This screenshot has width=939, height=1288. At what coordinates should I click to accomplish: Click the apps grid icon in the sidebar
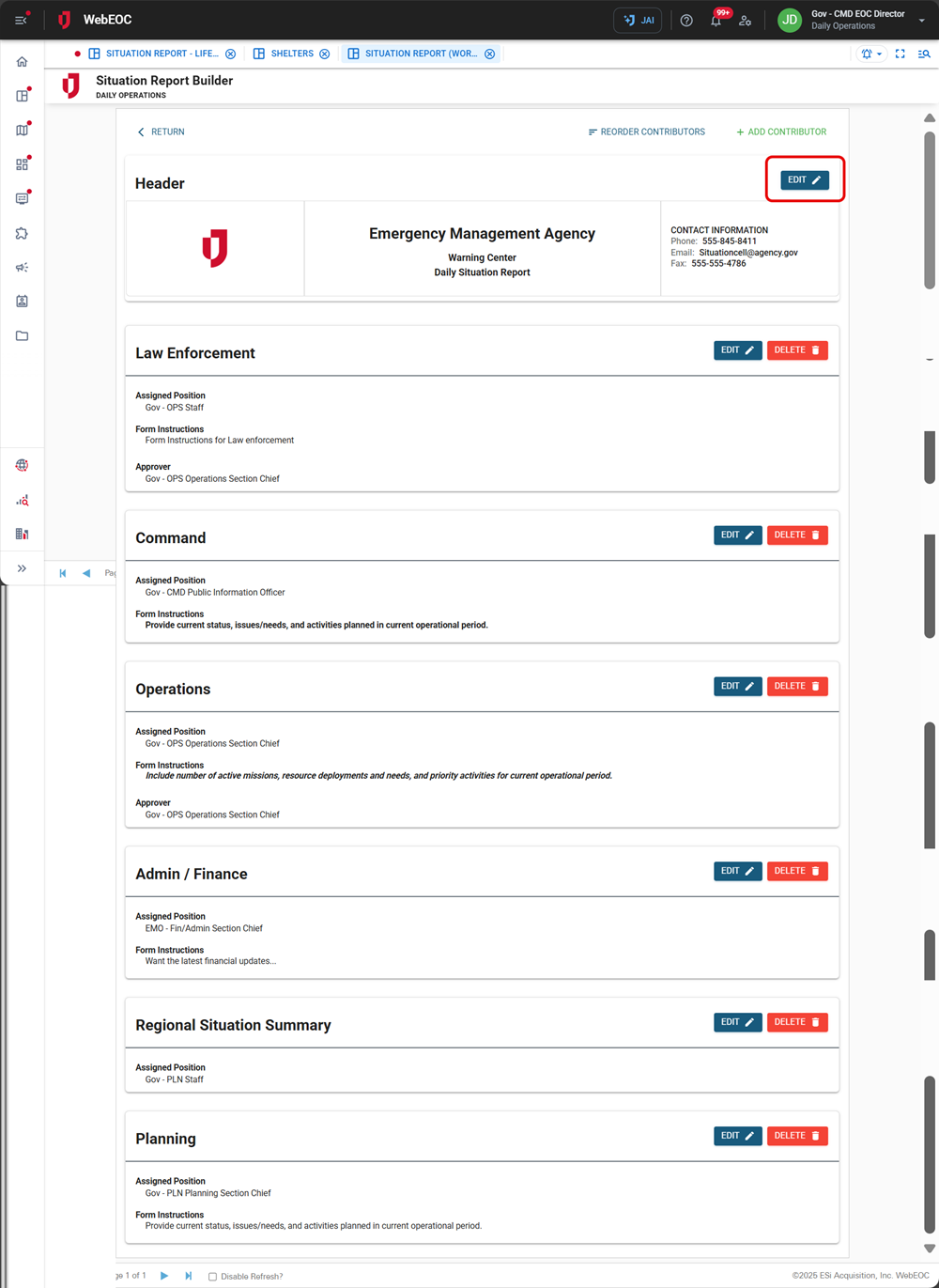click(22, 163)
